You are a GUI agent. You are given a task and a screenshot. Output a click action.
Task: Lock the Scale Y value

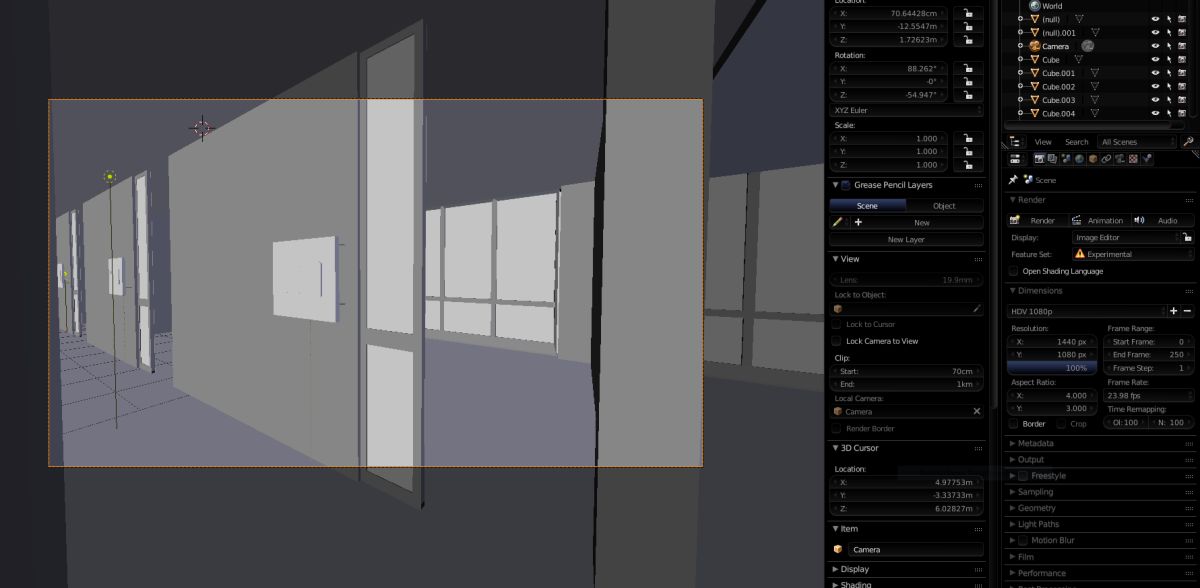pyautogui.click(x=969, y=152)
